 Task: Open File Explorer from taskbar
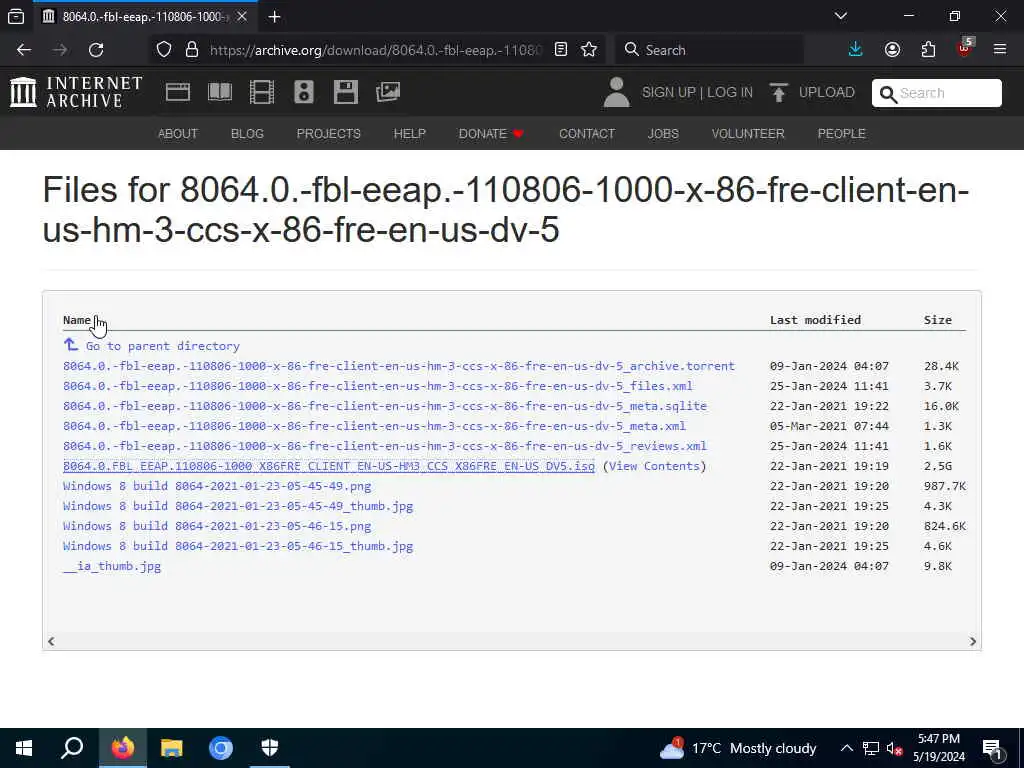click(x=171, y=748)
